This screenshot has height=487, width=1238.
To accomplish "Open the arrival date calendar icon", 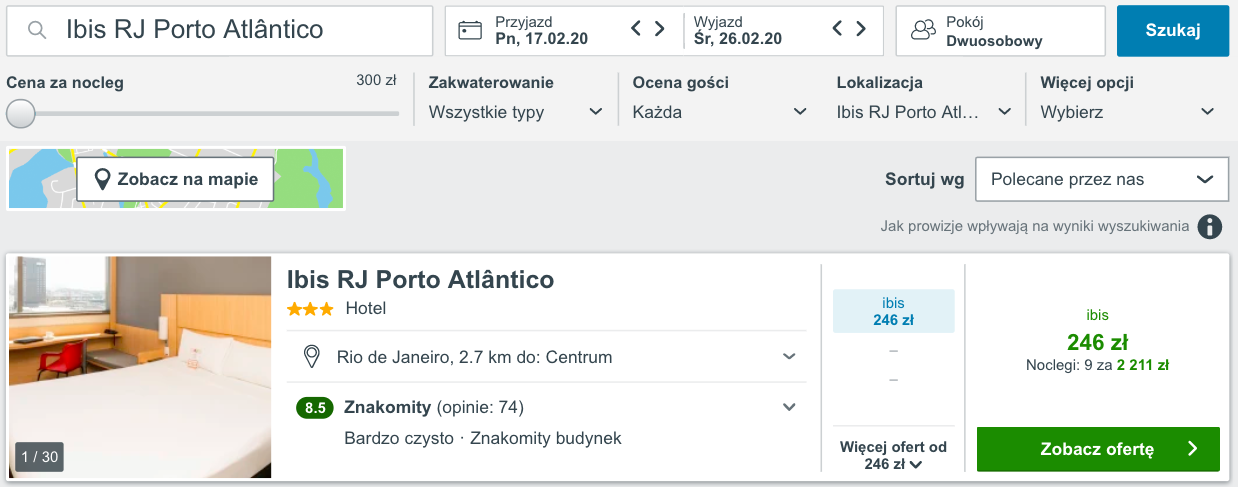I will point(470,30).
